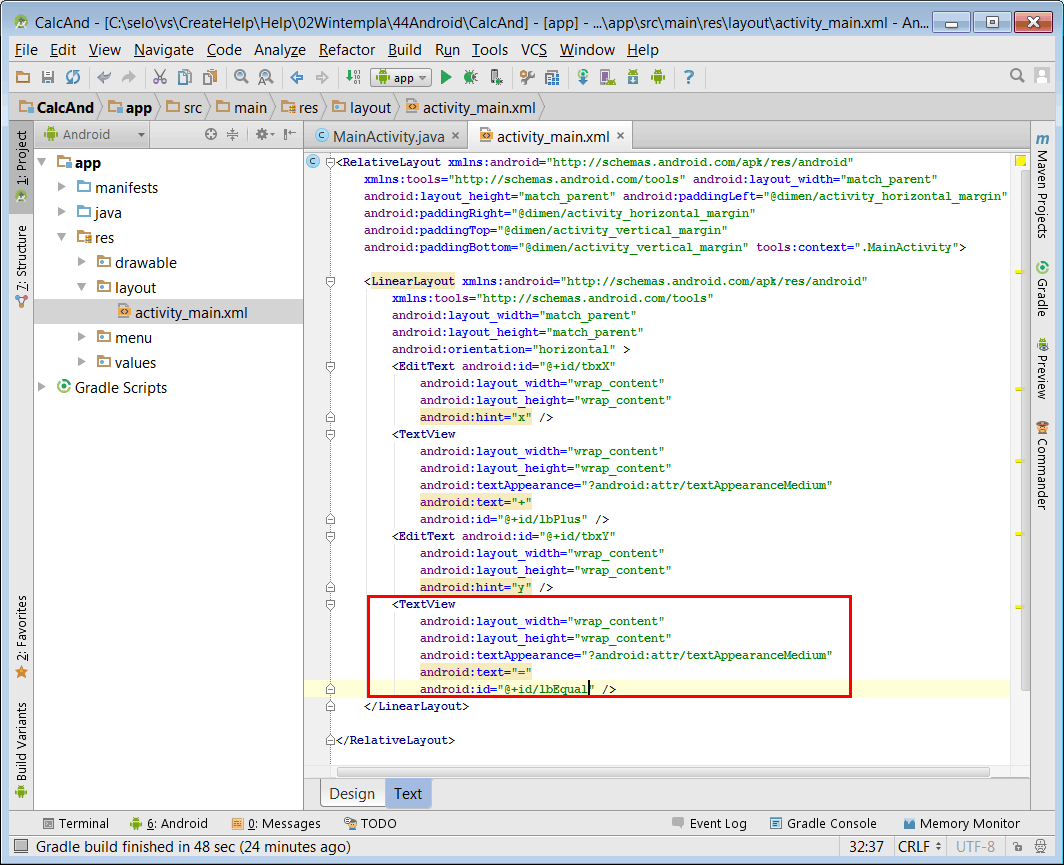
Task: Open project panel gear settings menu
Action: click(x=264, y=134)
